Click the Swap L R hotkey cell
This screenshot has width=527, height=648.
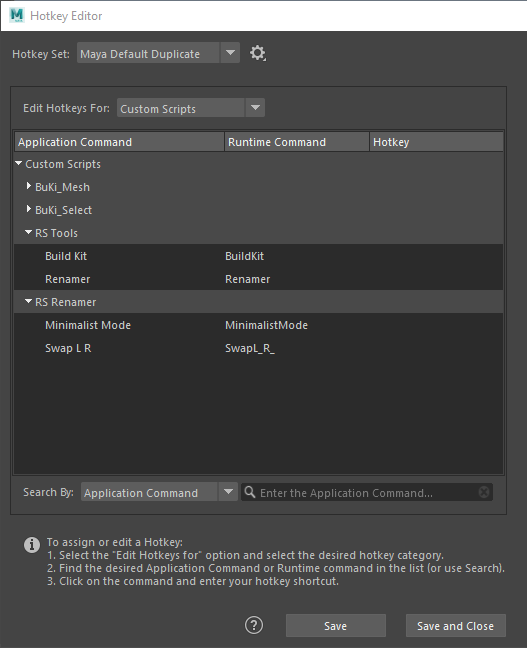pos(436,348)
